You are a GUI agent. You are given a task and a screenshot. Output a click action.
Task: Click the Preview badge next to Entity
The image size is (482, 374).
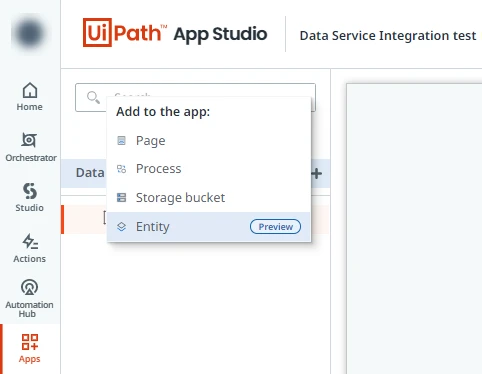tap(275, 227)
